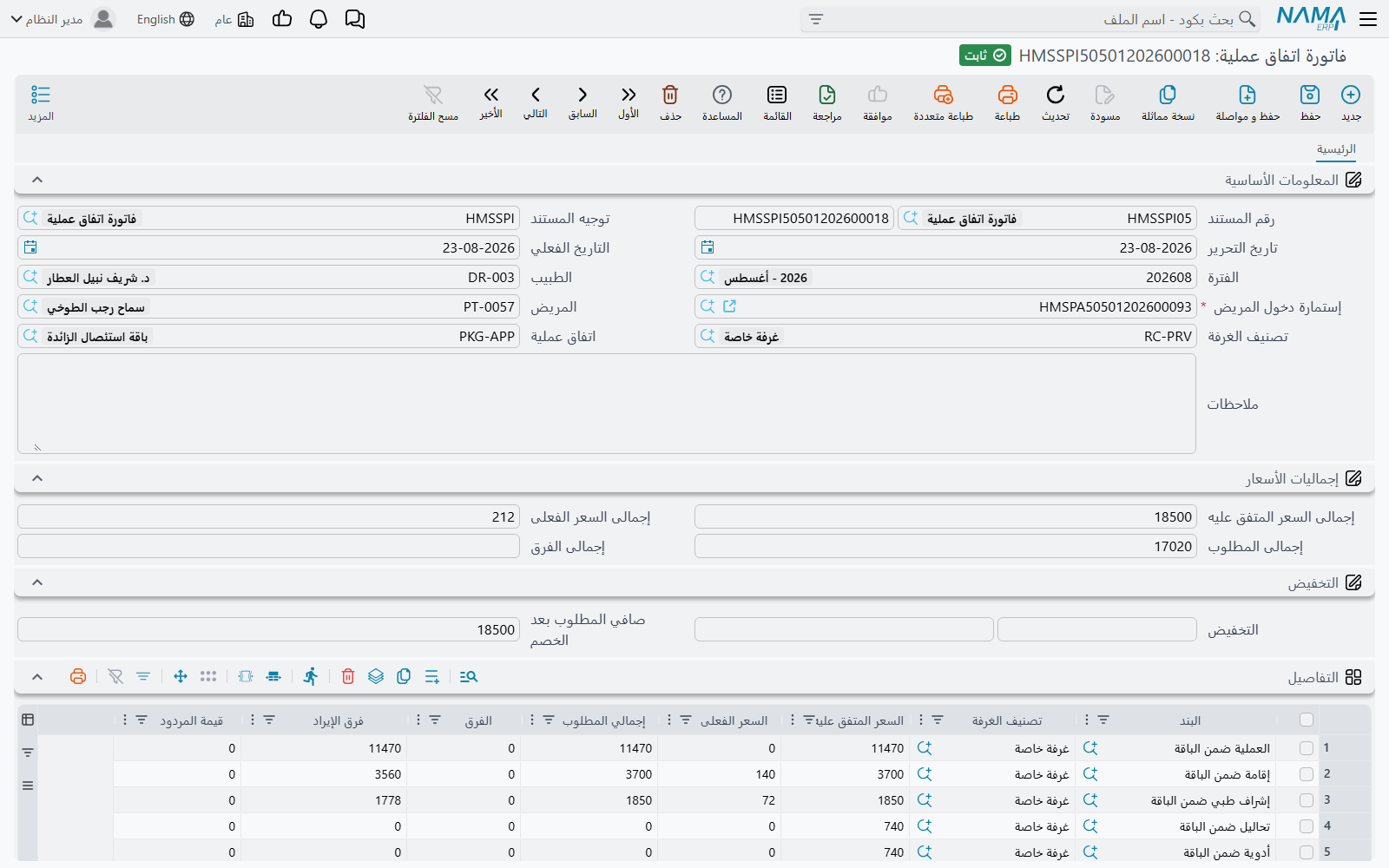1389x868 pixels.
Task: Tick checkbox for row أدوية ضمن الباقة
Action: [x=1307, y=852]
